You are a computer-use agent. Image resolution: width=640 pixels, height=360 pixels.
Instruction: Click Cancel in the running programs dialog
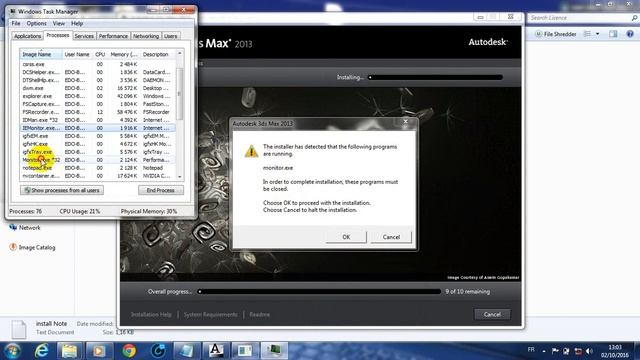coord(391,237)
